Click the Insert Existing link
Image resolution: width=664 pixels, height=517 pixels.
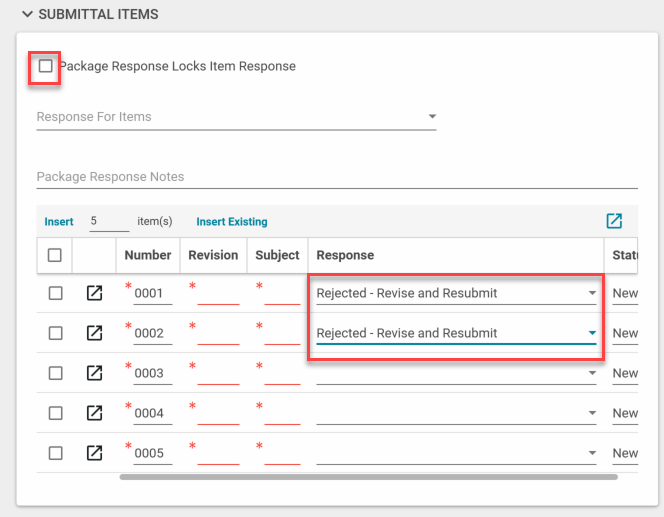click(x=232, y=222)
